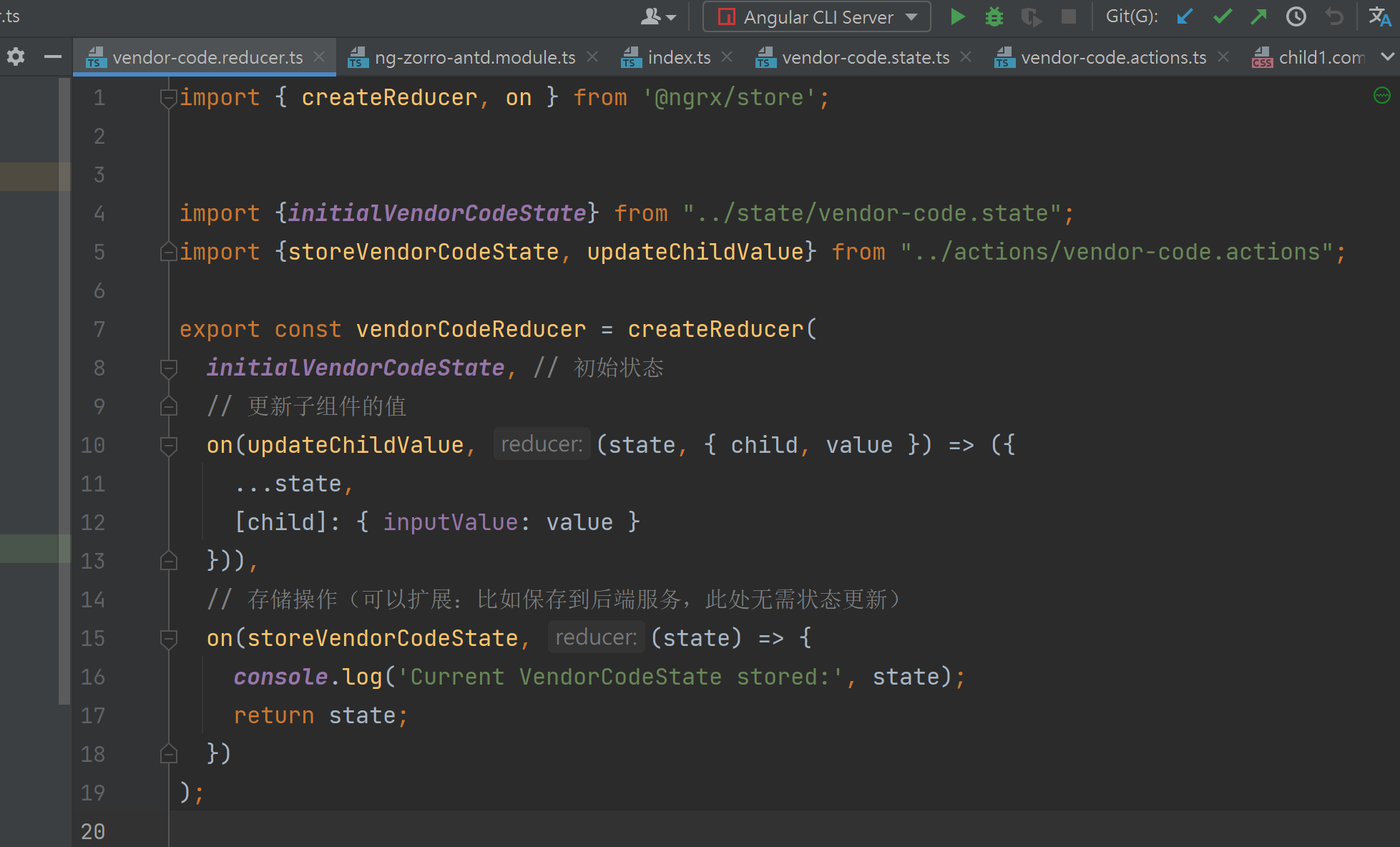Collapse the import block fold on line 1
This screenshot has height=847, width=1400.
(169, 98)
